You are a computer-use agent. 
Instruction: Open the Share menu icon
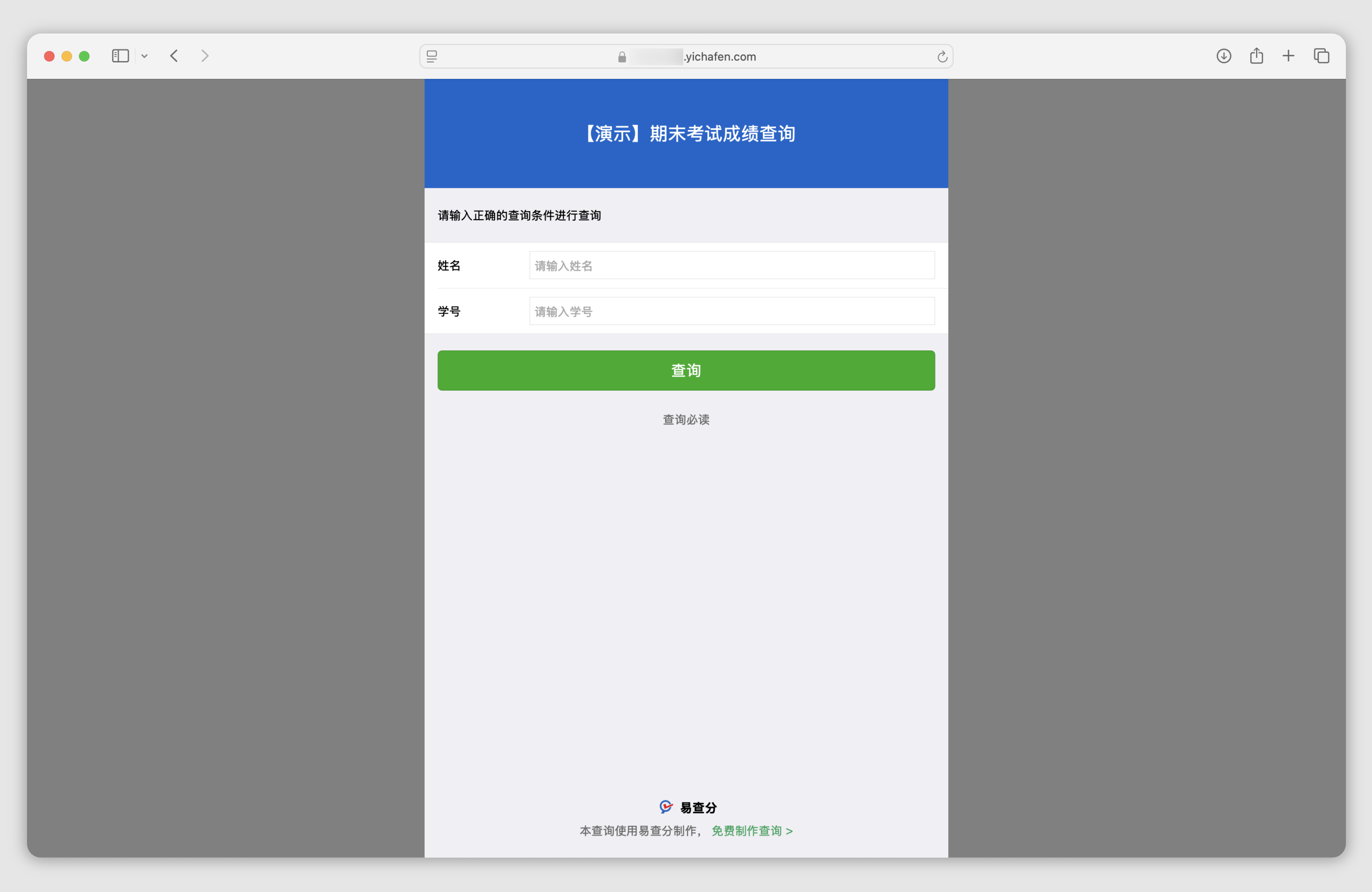1256,56
